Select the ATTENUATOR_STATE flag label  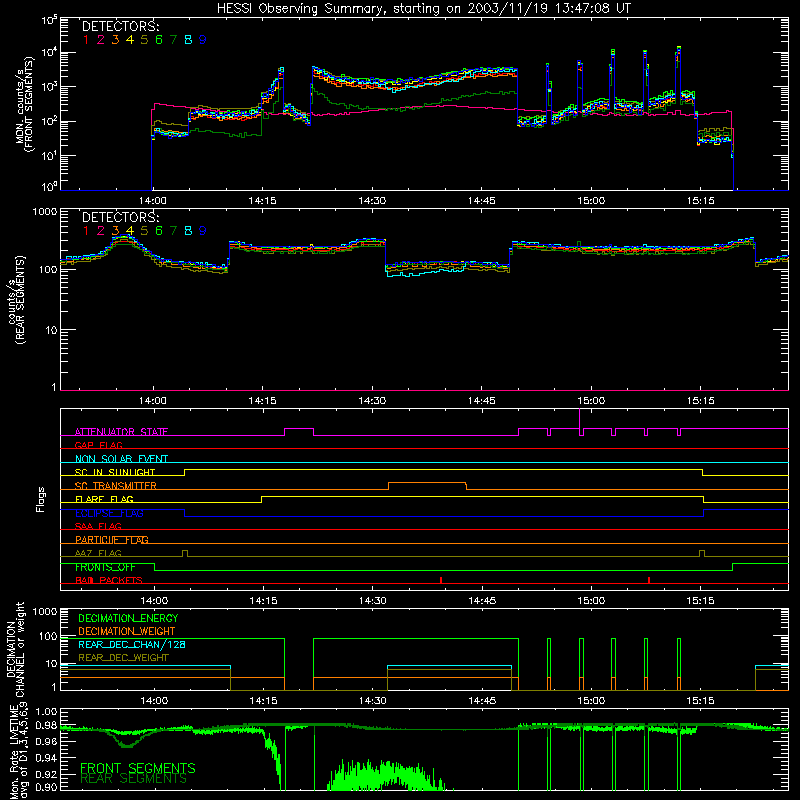(121, 432)
